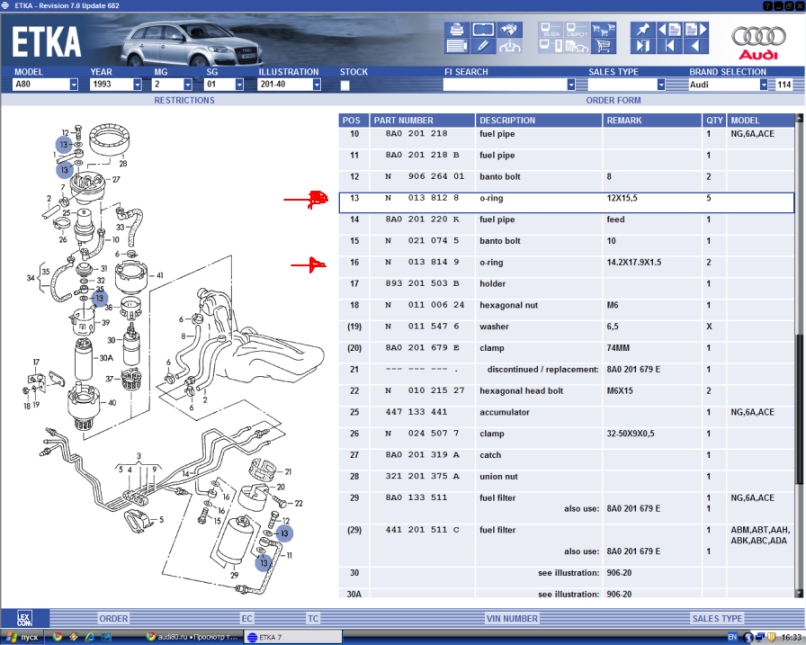Select part 8A0 201 220 K fuel pipe
Screen dimensions: 806x645
coord(566,224)
